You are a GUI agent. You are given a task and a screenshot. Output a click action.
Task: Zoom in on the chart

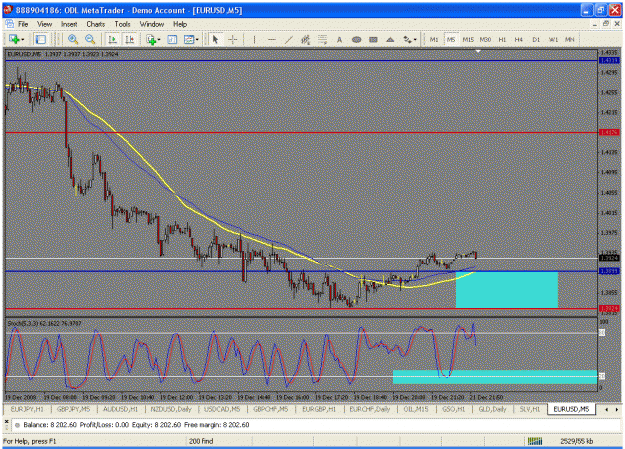[x=73, y=39]
